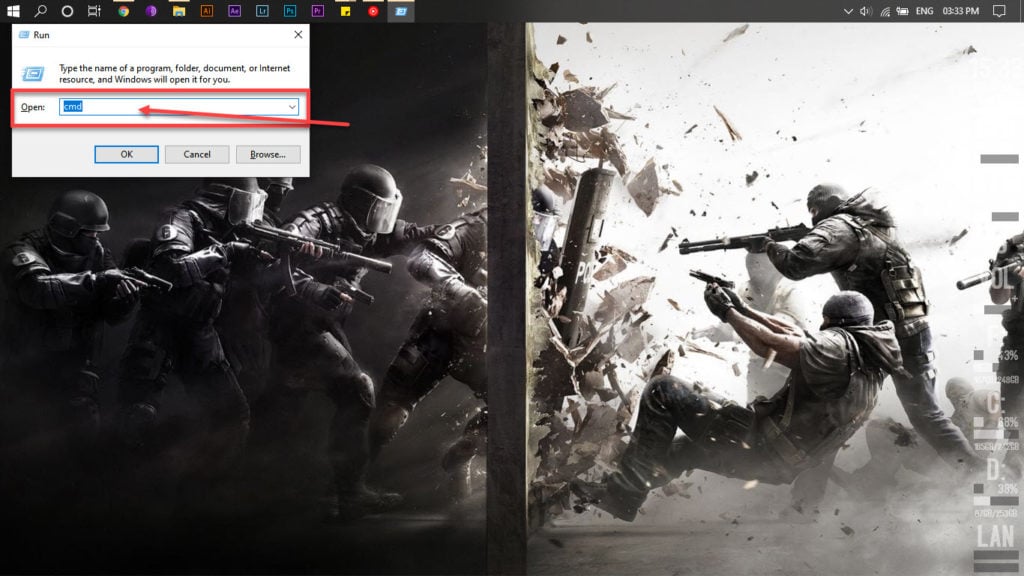Open Sticky Notes from the taskbar
Screen dimensions: 1024x576
coord(345,11)
